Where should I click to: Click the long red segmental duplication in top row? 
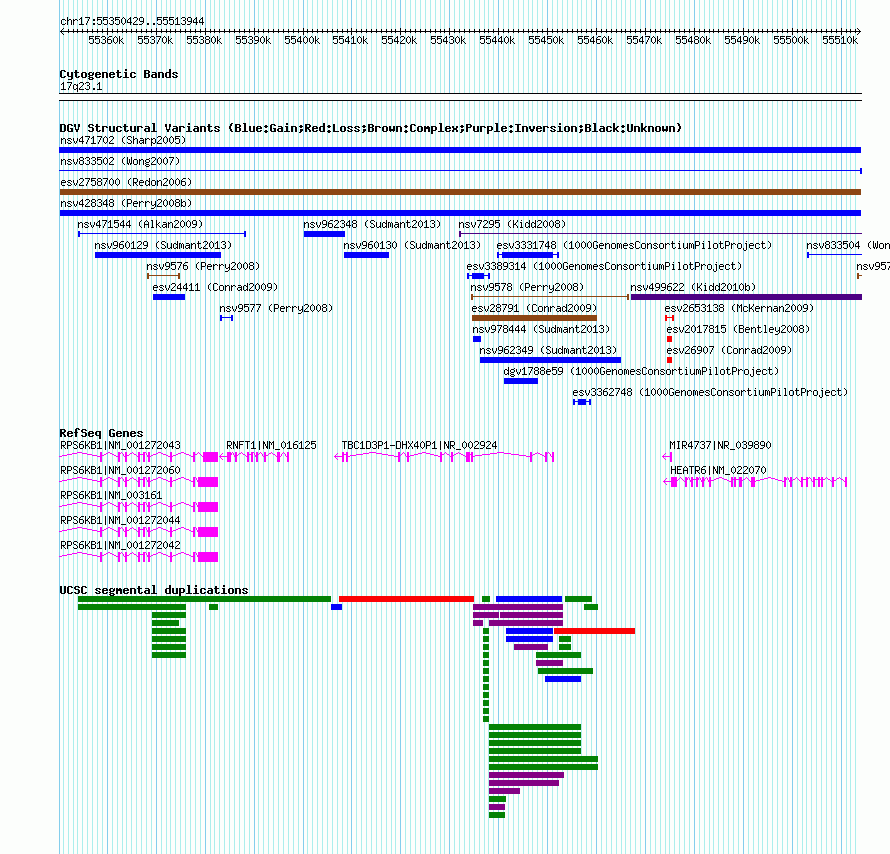tap(406, 599)
